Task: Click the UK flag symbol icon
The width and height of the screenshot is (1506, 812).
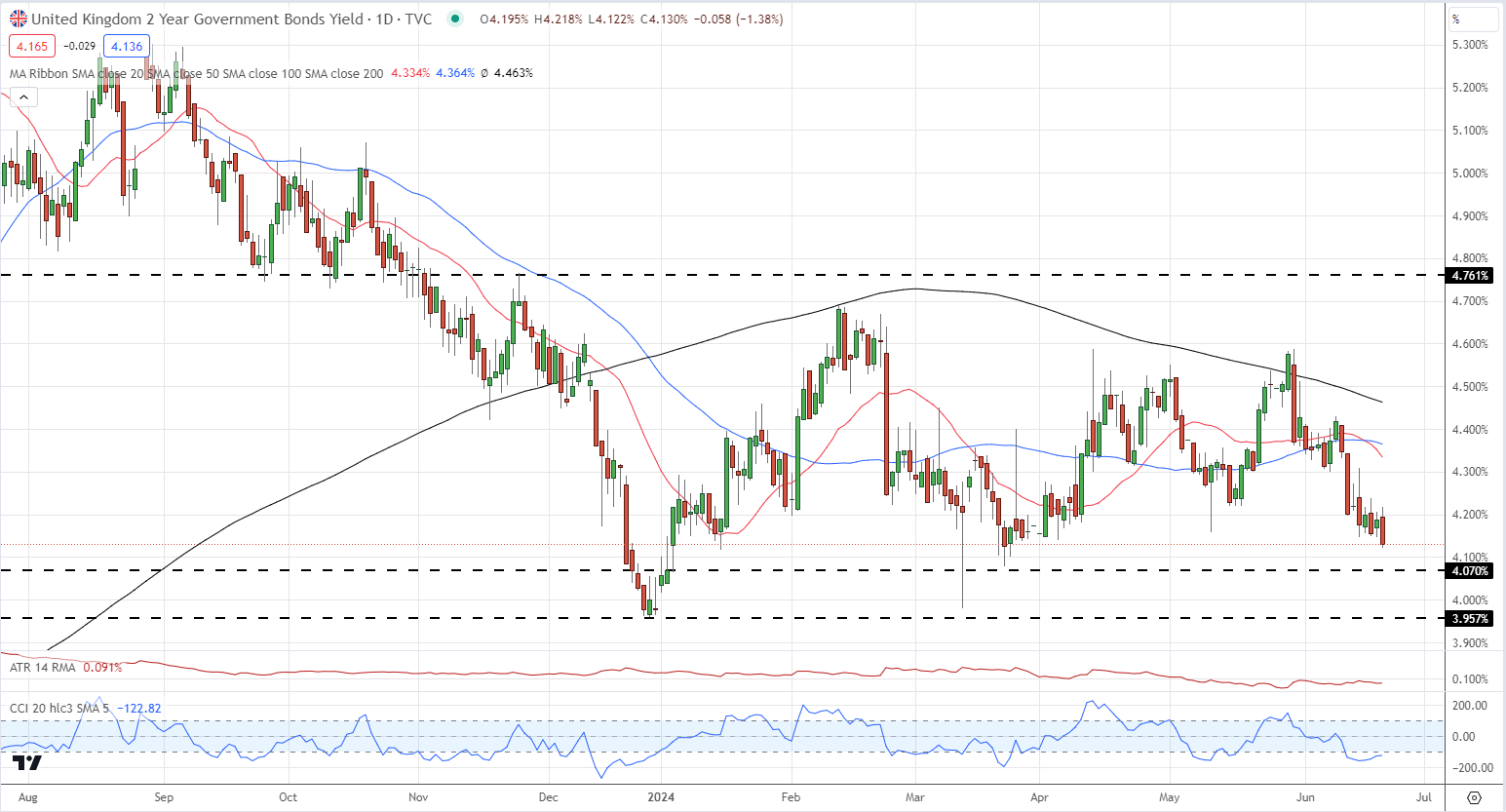Action: pyautogui.click(x=19, y=19)
